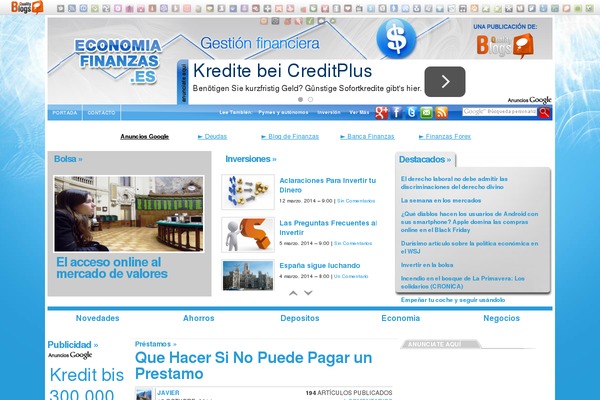Click the Quality Blogs logo in top bar
The height and width of the screenshot is (400, 600).
click(27, 7)
